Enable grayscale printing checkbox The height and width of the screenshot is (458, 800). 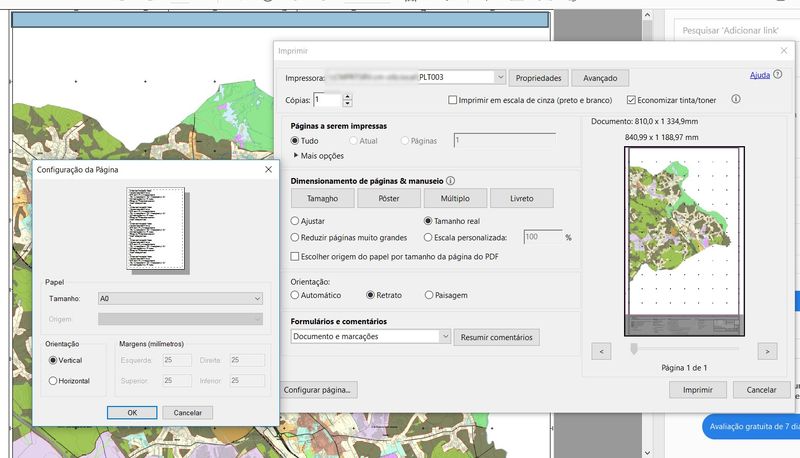[x=454, y=101]
